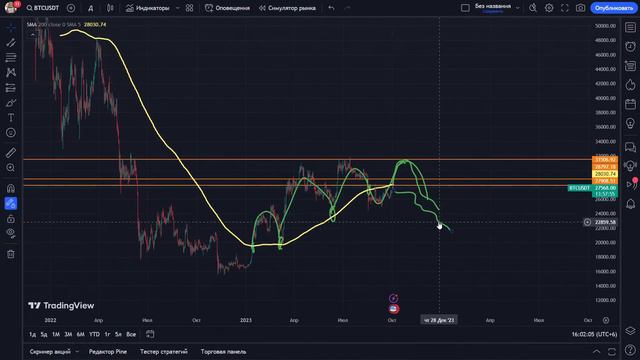640x360 pixels.
Task: Open quick search magnifier icon
Action: coord(533,8)
